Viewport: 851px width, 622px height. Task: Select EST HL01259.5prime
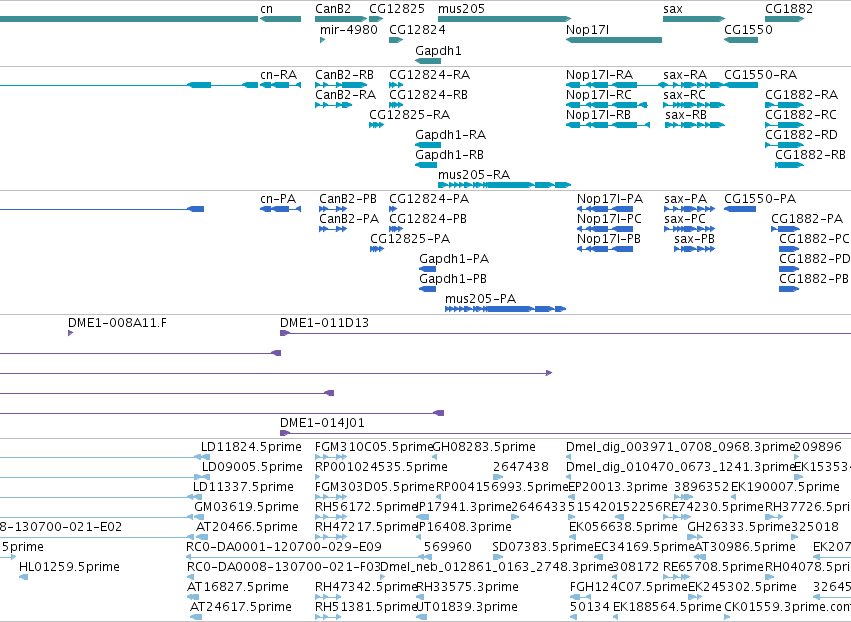pyautogui.click(x=69, y=567)
